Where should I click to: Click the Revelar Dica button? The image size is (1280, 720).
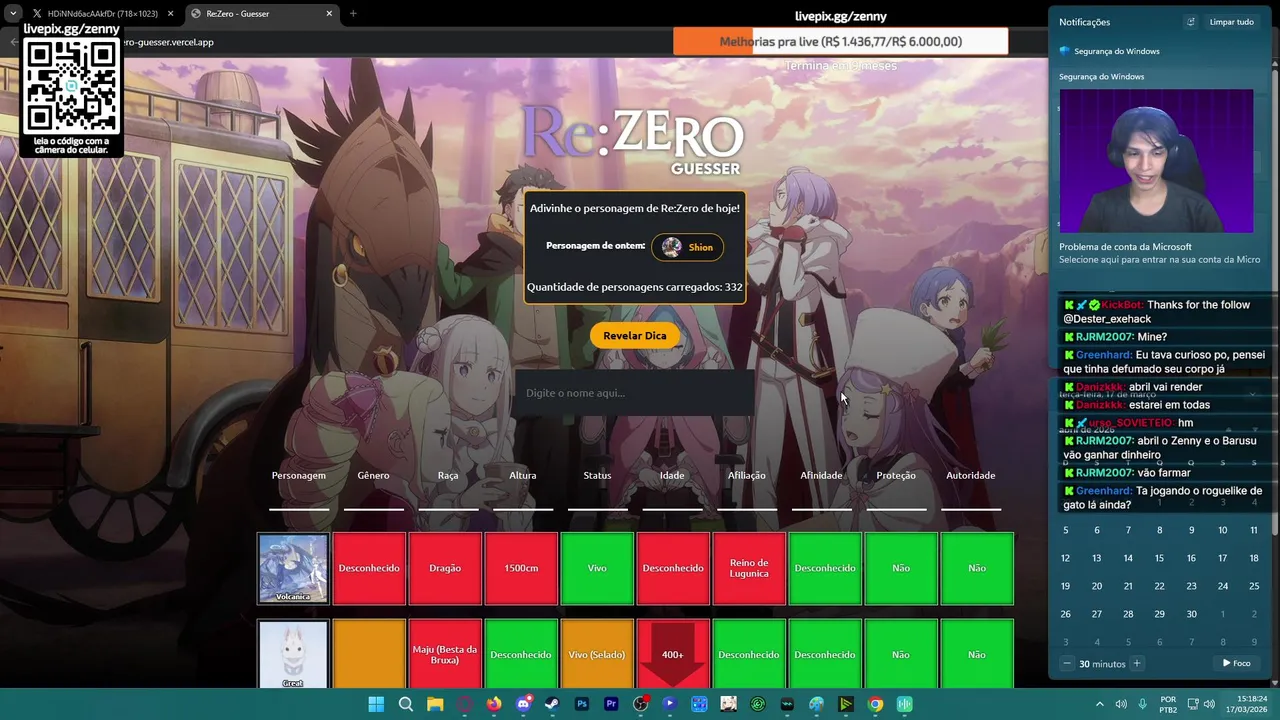tap(634, 336)
